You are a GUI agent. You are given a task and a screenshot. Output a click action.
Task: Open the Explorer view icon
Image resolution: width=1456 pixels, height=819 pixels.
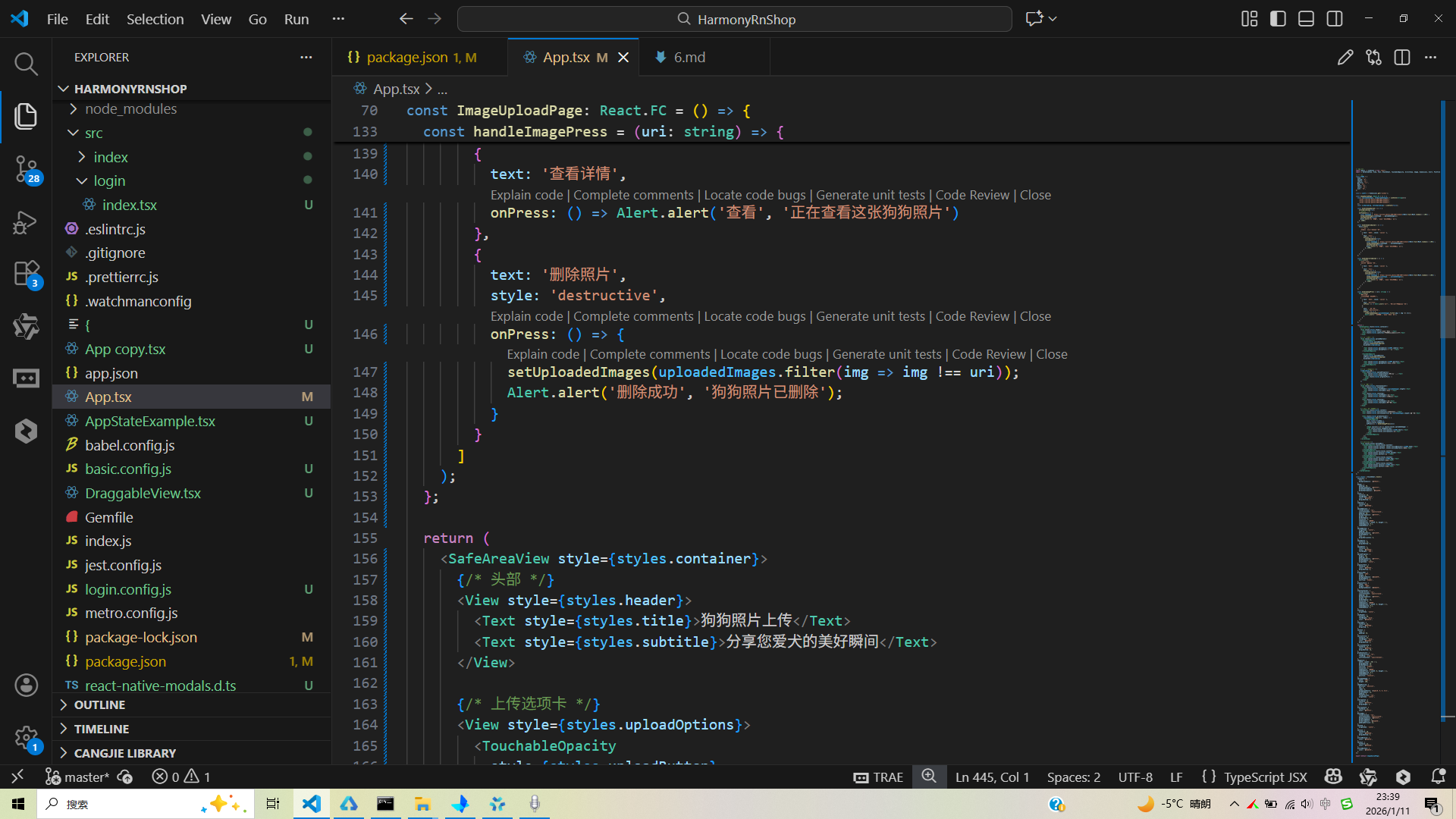(26, 116)
